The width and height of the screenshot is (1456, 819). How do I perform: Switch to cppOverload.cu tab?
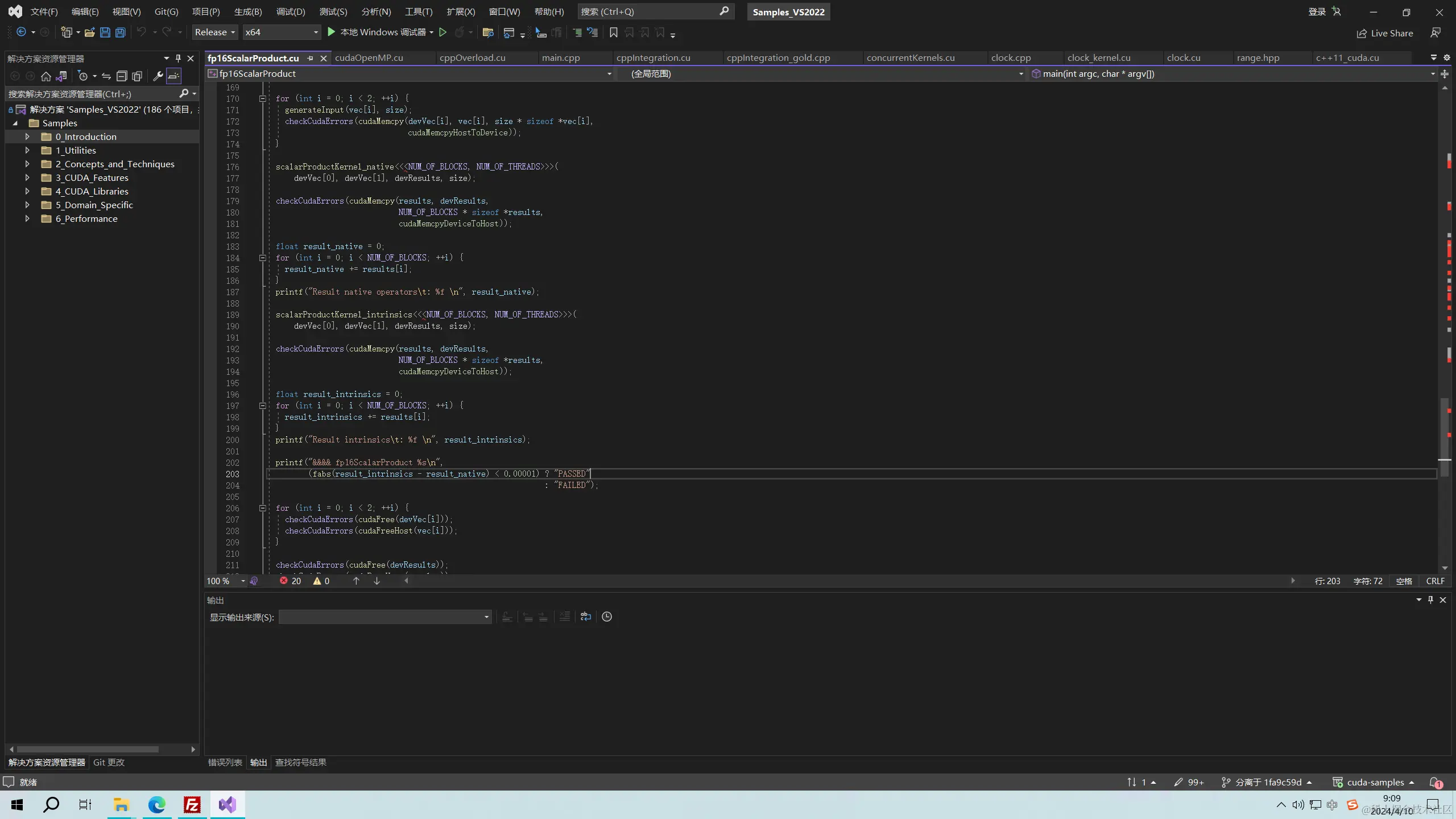[x=472, y=57]
